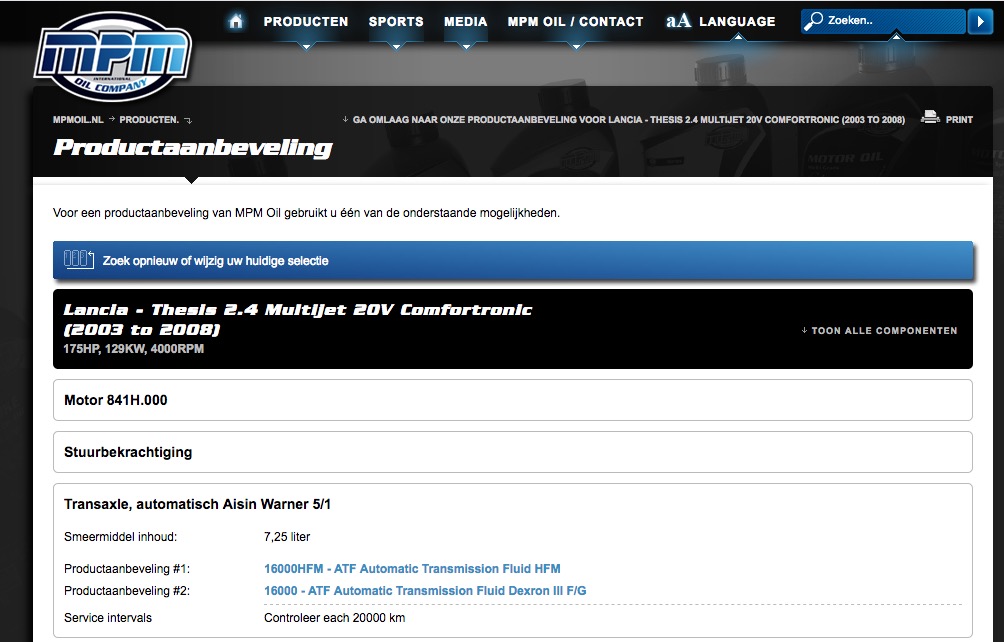The height and width of the screenshot is (642, 1004).
Task: Expand the Stuurbekrachtiging section
Action: pos(513,452)
